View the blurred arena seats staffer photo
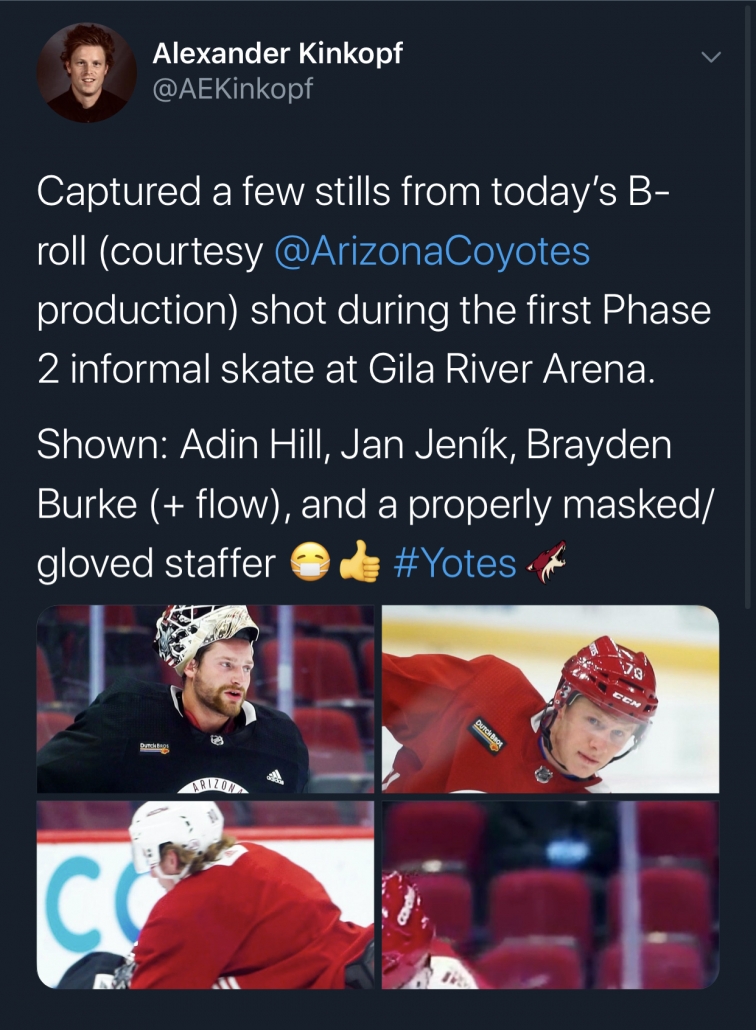Viewport: 756px width, 1030px height. tap(550, 895)
